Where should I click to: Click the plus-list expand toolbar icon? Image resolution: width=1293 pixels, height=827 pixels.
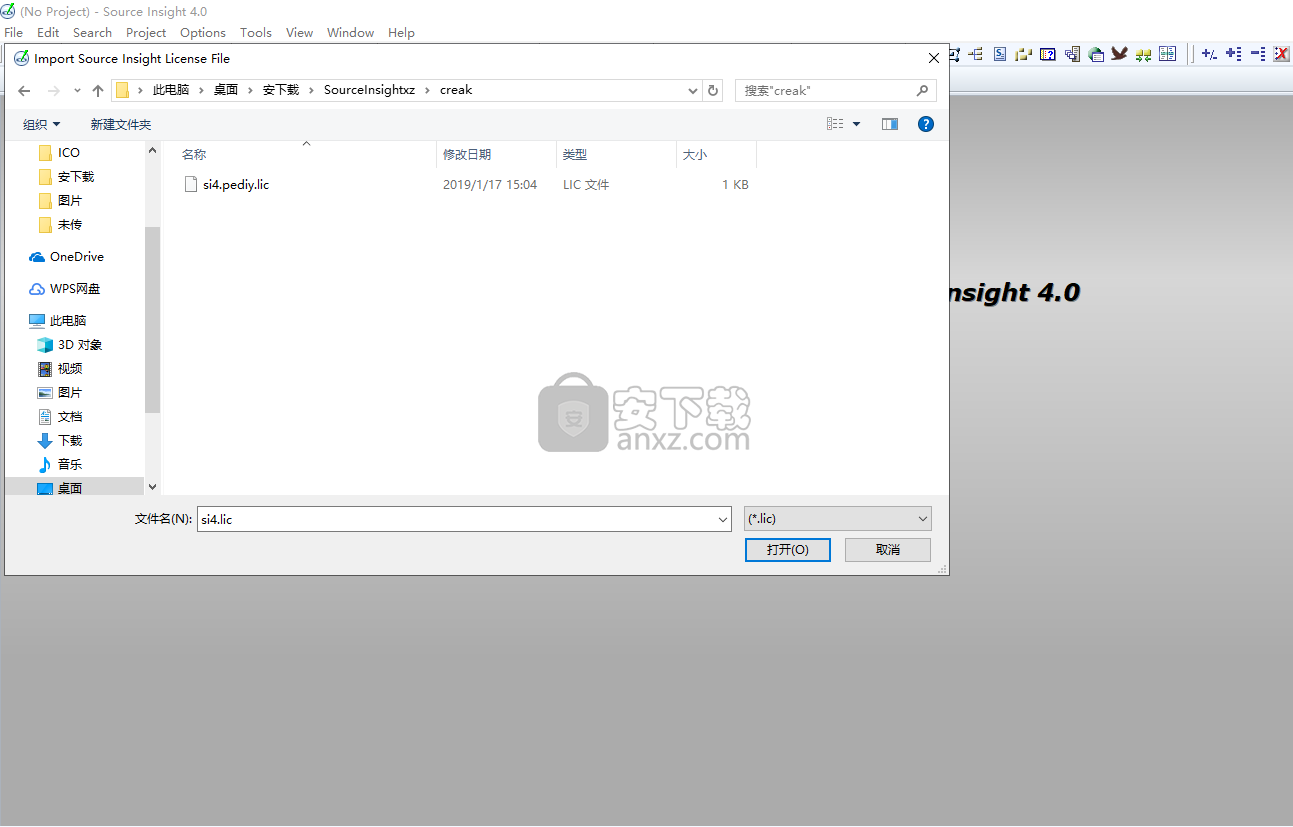coord(1234,54)
